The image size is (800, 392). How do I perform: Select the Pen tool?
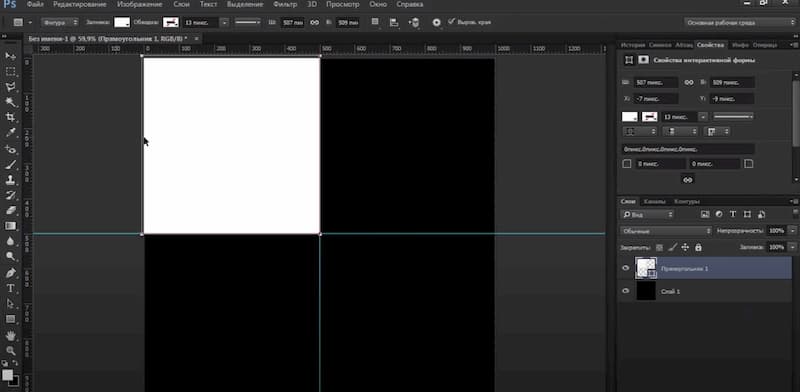point(10,273)
